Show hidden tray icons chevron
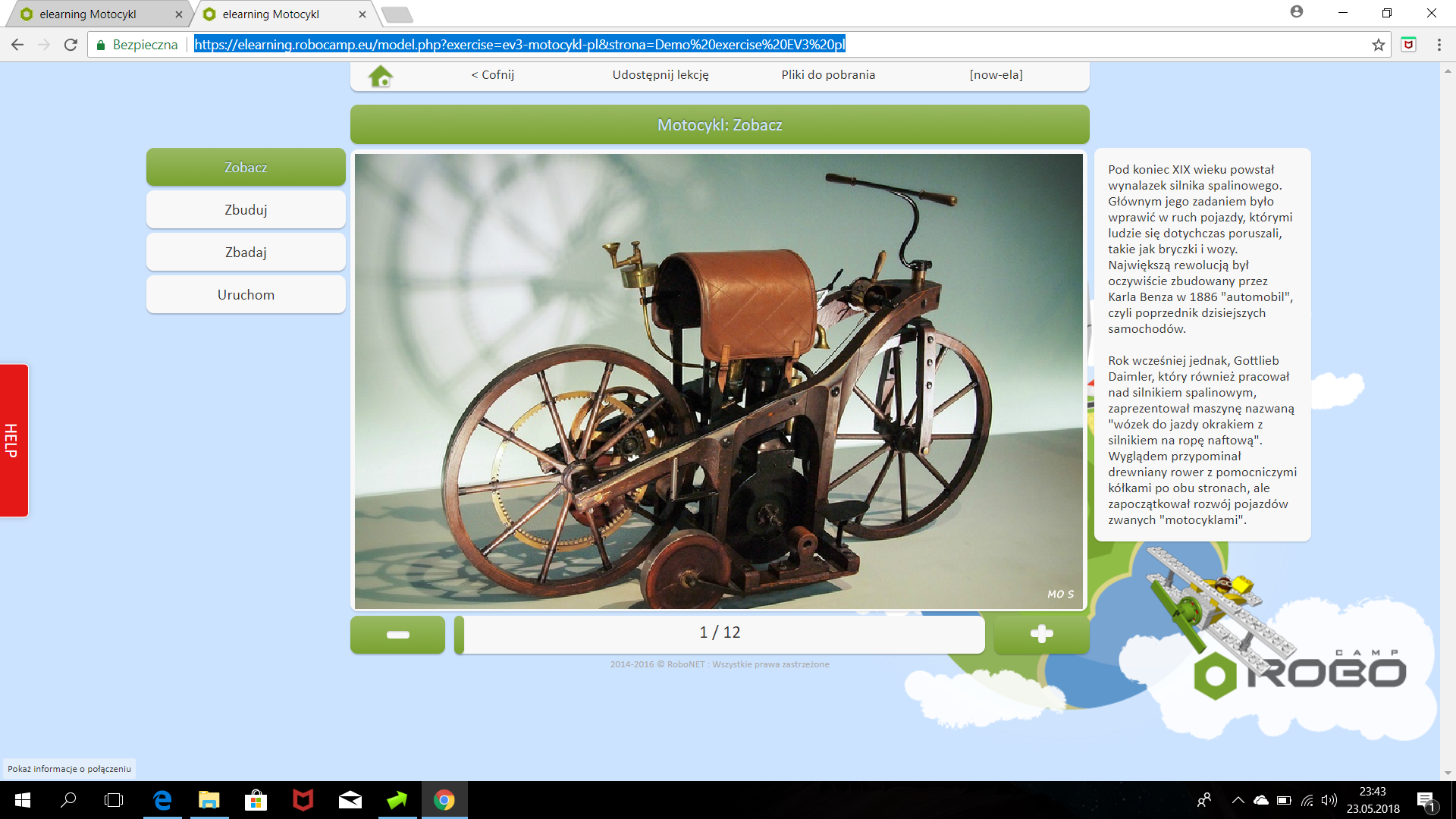This screenshot has width=1456, height=819. pos(1238,800)
